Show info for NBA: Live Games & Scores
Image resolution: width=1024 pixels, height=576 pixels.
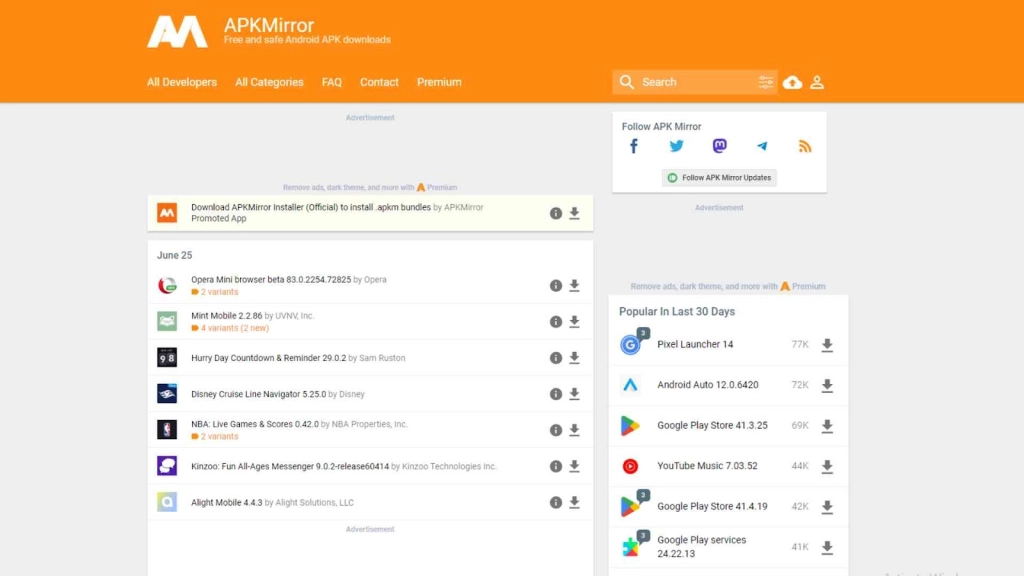pyautogui.click(x=556, y=430)
